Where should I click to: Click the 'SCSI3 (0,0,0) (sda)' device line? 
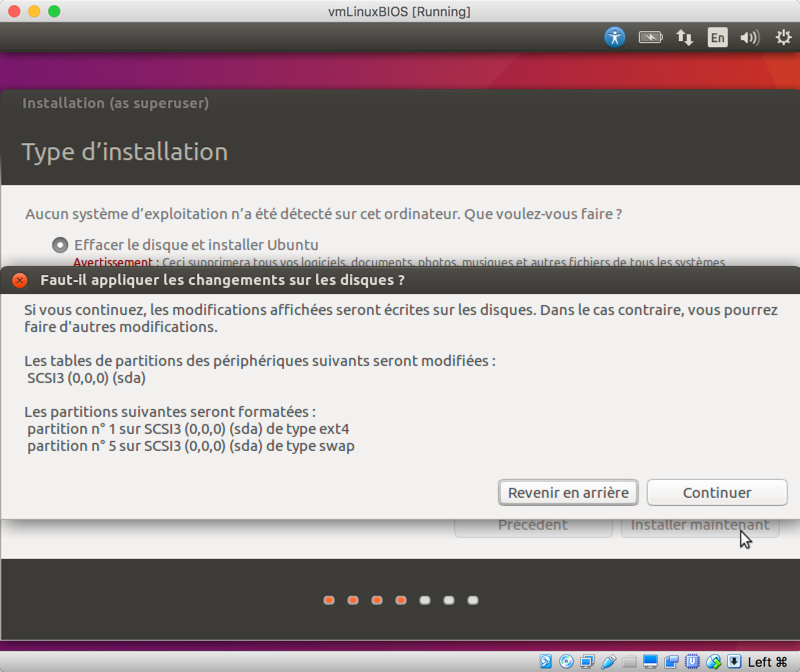point(86,378)
